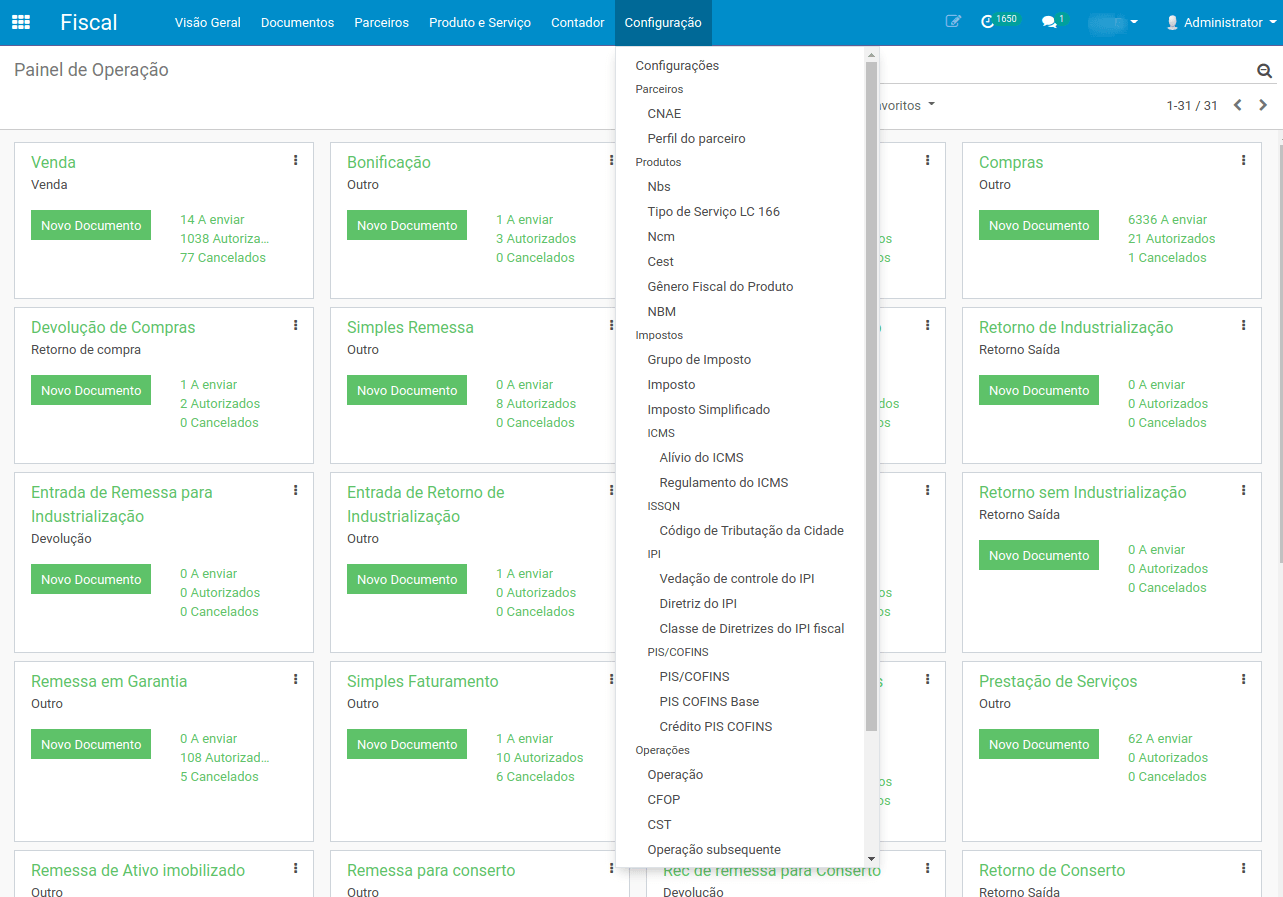Image resolution: width=1283 pixels, height=897 pixels.
Task: Go to previous page arrow
Action: point(1237,105)
